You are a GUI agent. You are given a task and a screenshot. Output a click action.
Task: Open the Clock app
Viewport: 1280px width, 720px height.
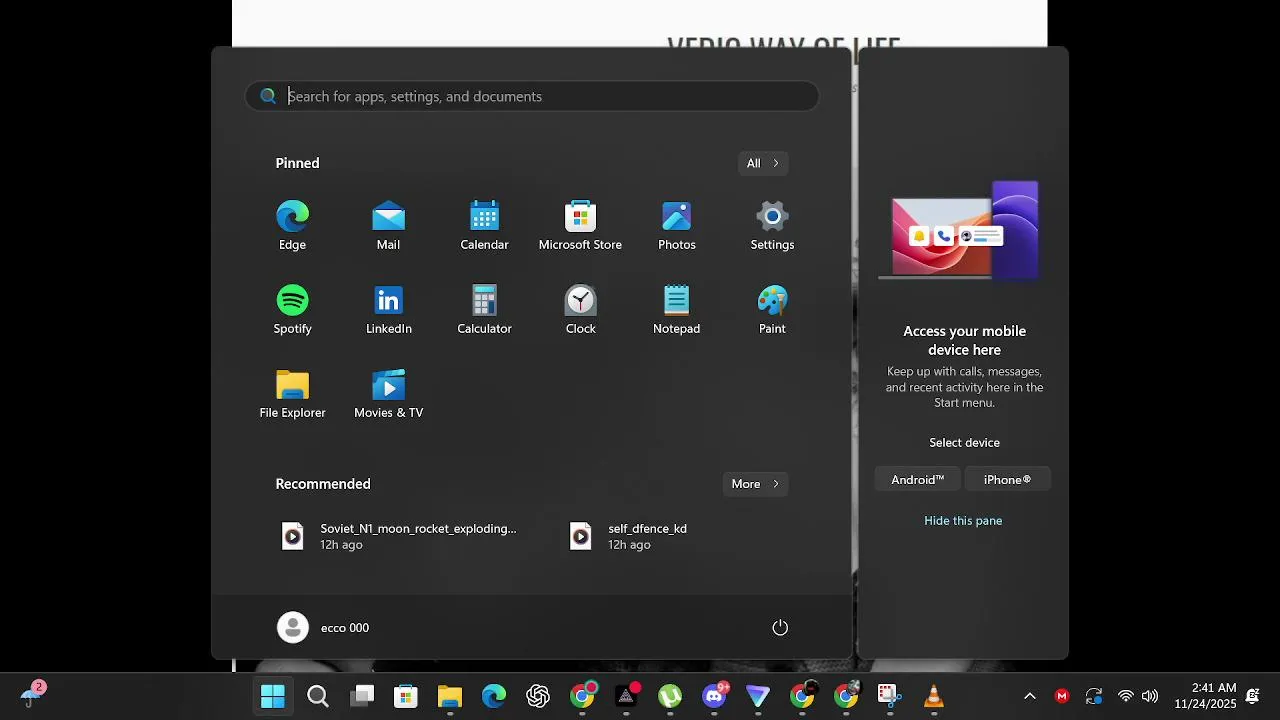[x=580, y=310]
